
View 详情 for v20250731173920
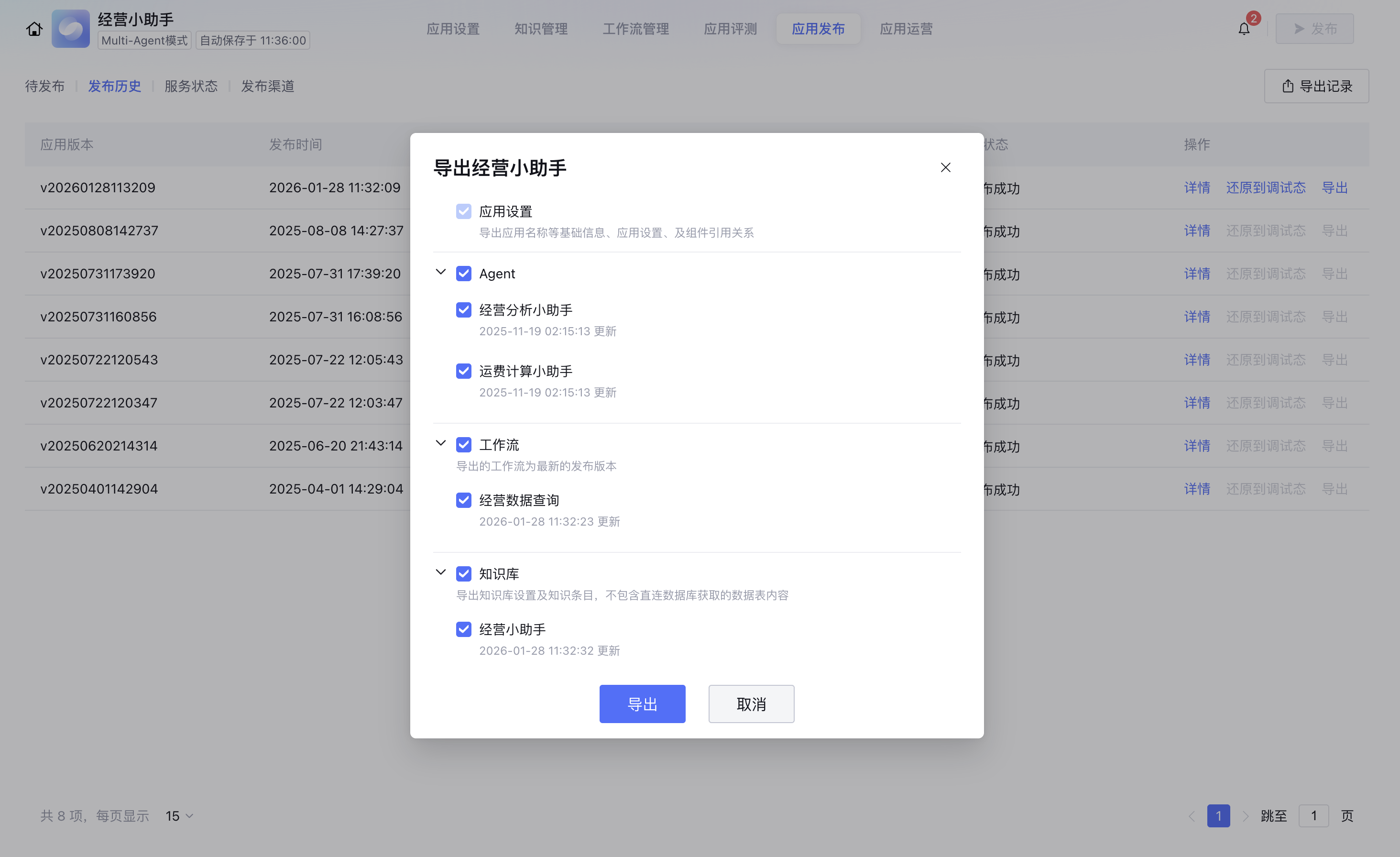1197,274
